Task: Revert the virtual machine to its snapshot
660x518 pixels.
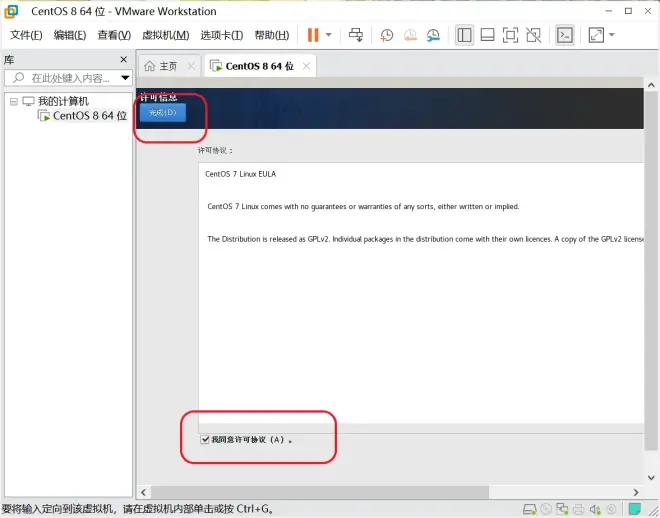Action: [x=410, y=35]
